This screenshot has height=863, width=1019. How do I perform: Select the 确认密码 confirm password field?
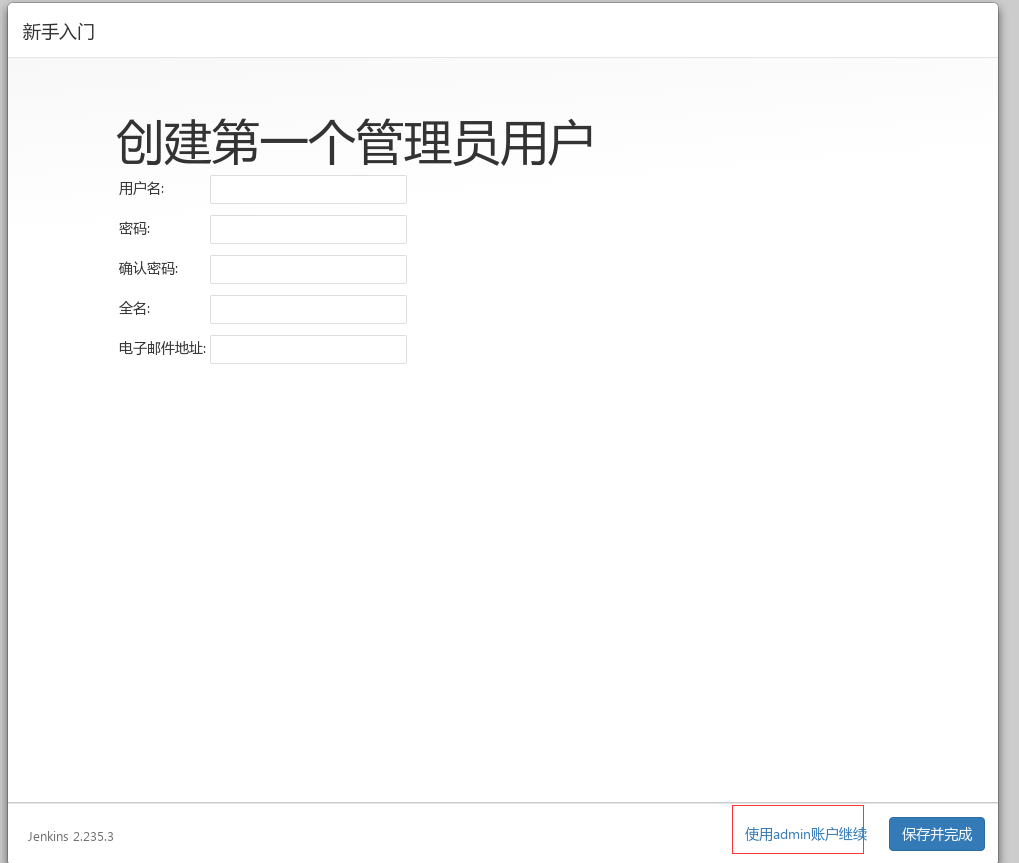click(x=308, y=269)
